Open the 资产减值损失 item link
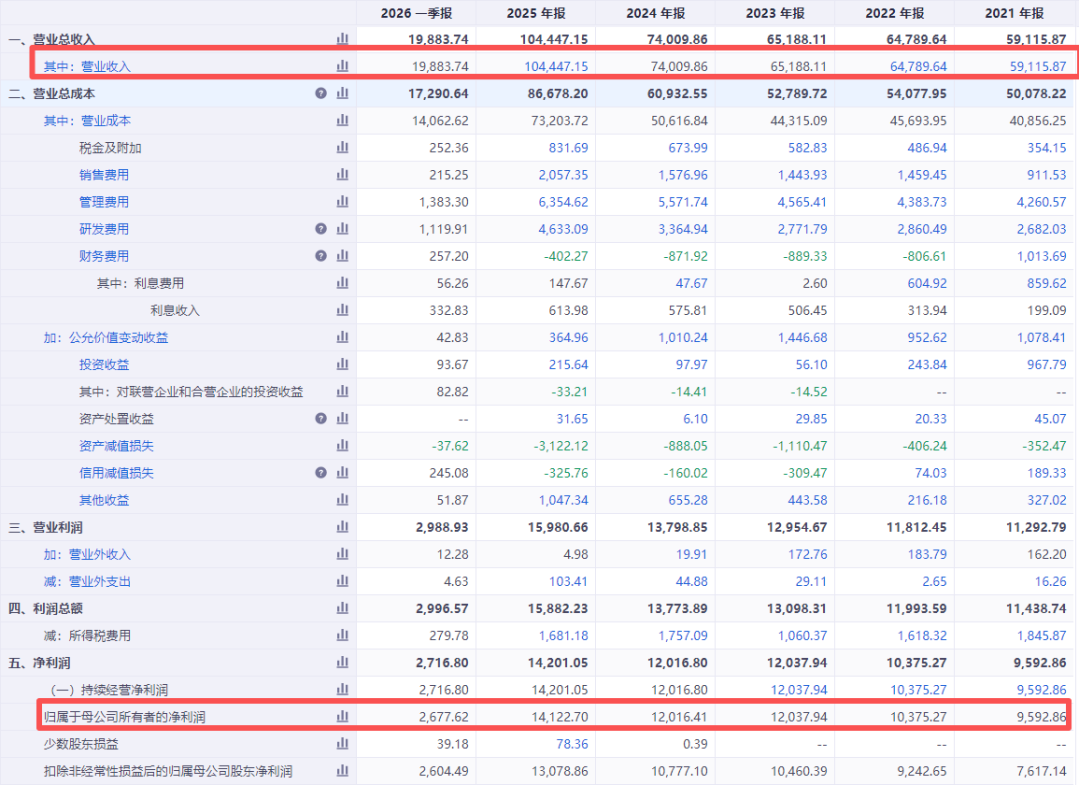This screenshot has width=1079, height=785. (x=116, y=446)
